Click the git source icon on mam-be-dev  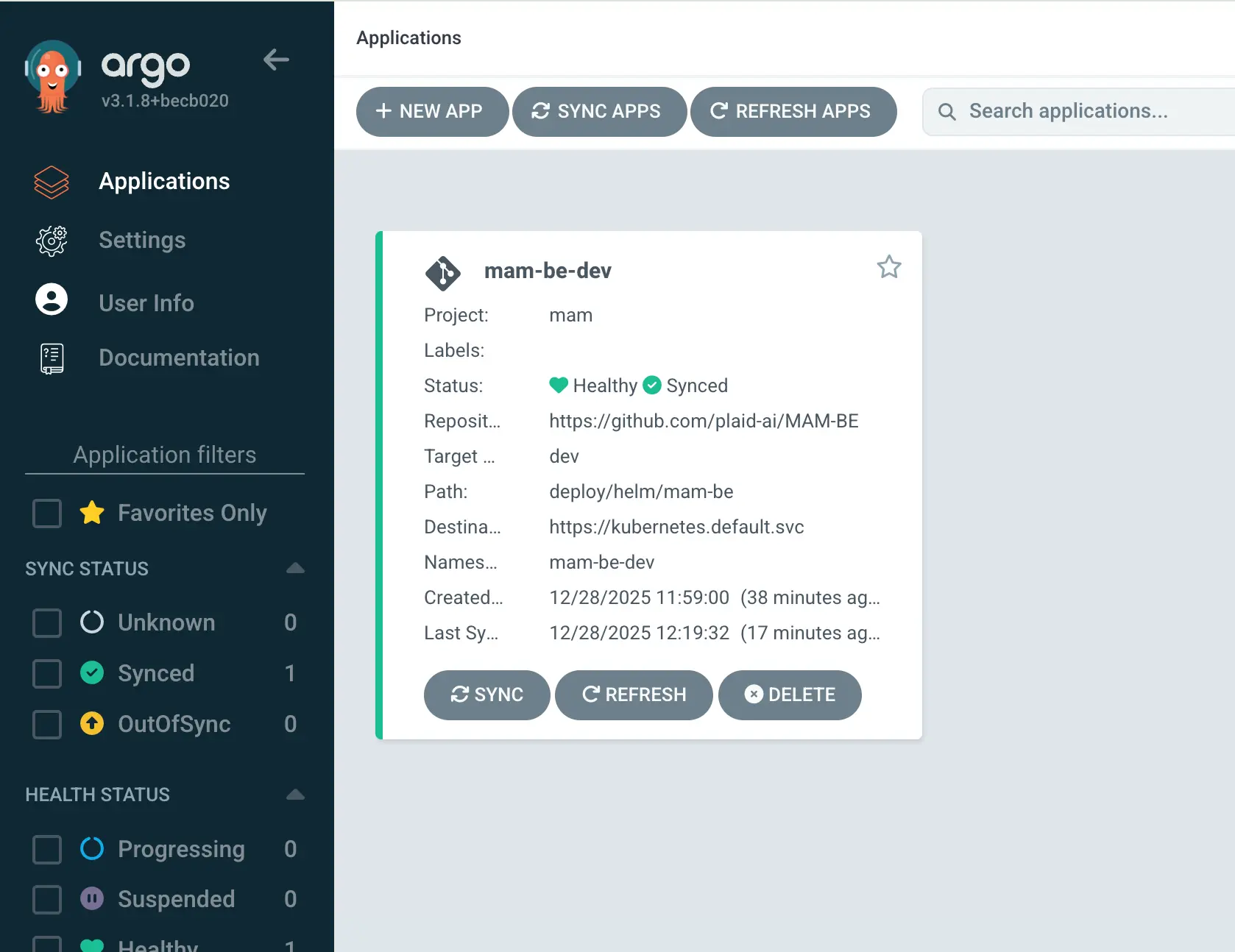443,273
